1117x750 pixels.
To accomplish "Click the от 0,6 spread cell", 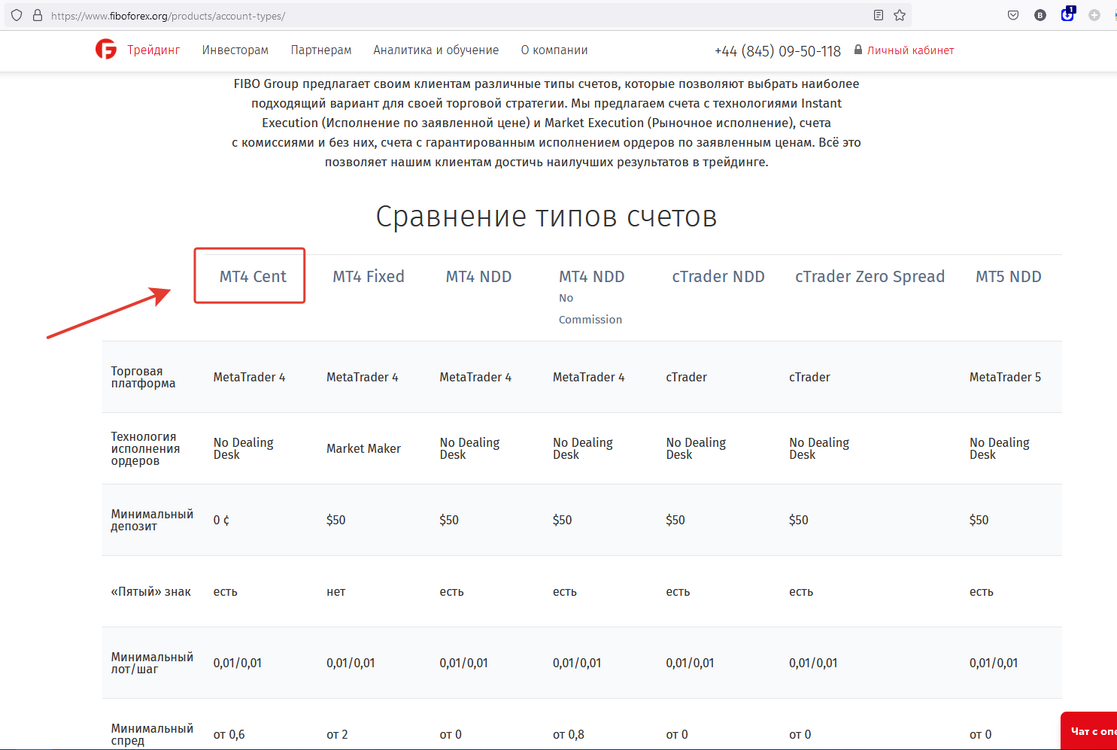I will 229,734.
